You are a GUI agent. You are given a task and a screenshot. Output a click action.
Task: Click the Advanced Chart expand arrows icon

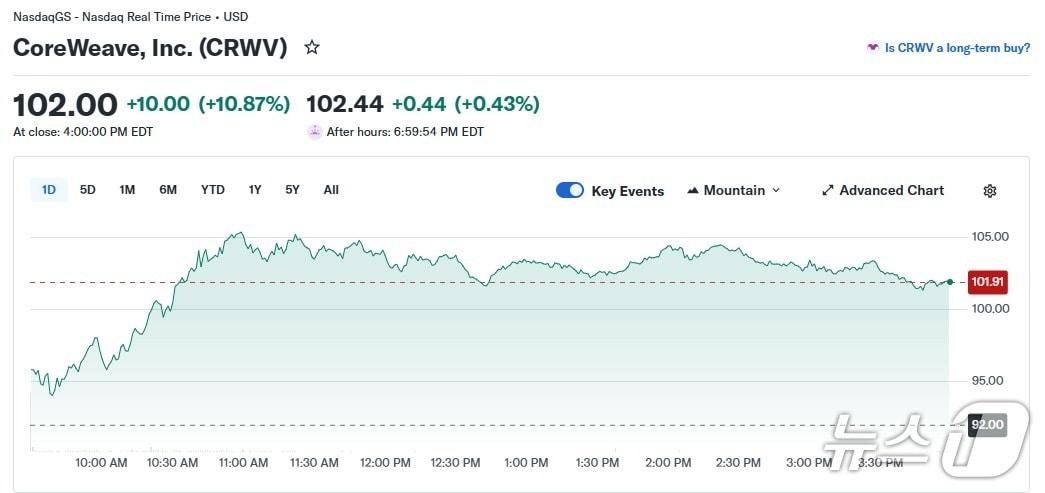827,191
